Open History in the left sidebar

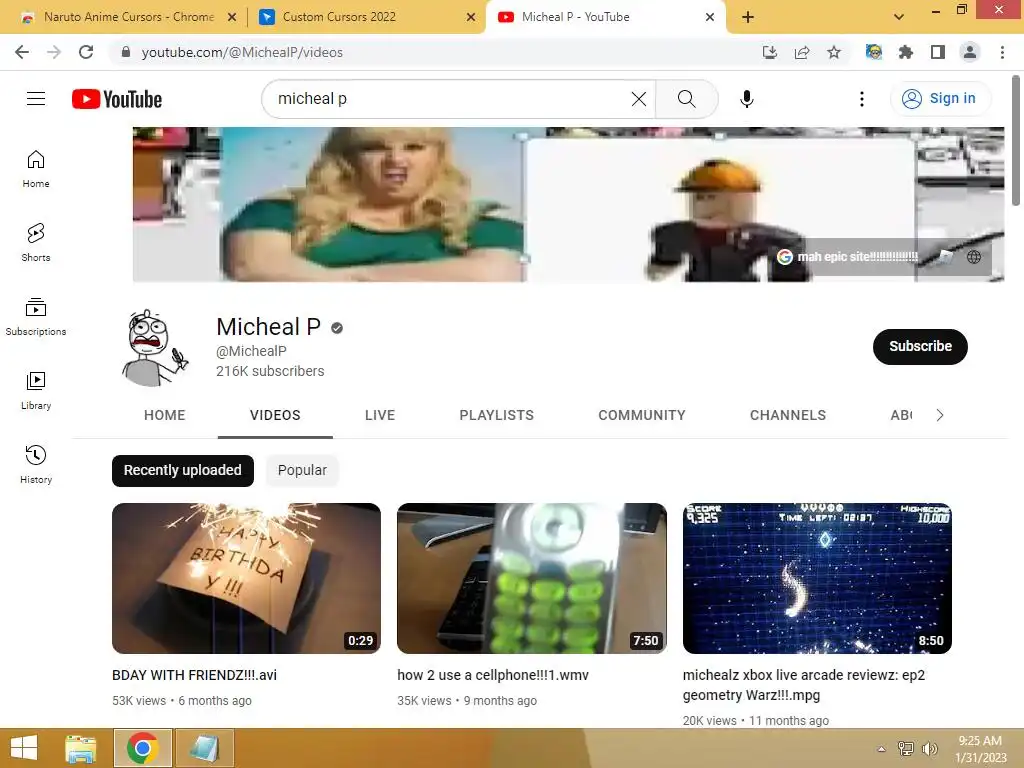click(36, 464)
